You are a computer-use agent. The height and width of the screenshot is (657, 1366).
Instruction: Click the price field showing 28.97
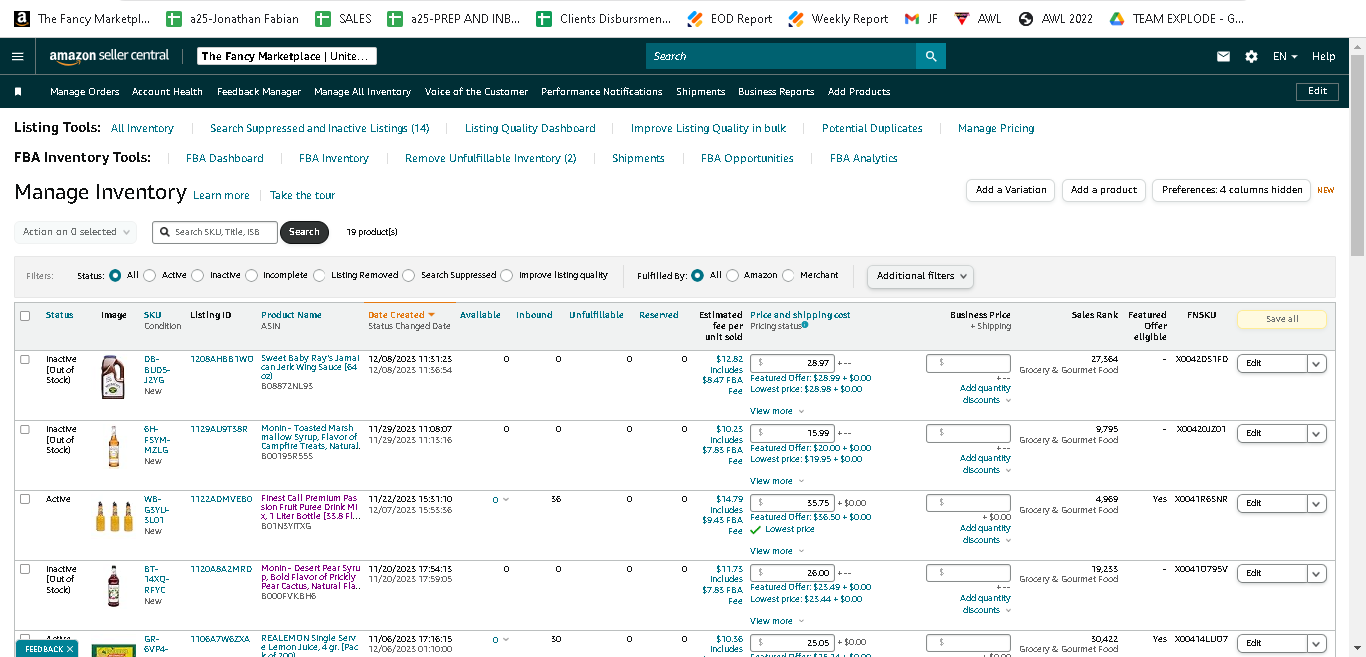792,363
